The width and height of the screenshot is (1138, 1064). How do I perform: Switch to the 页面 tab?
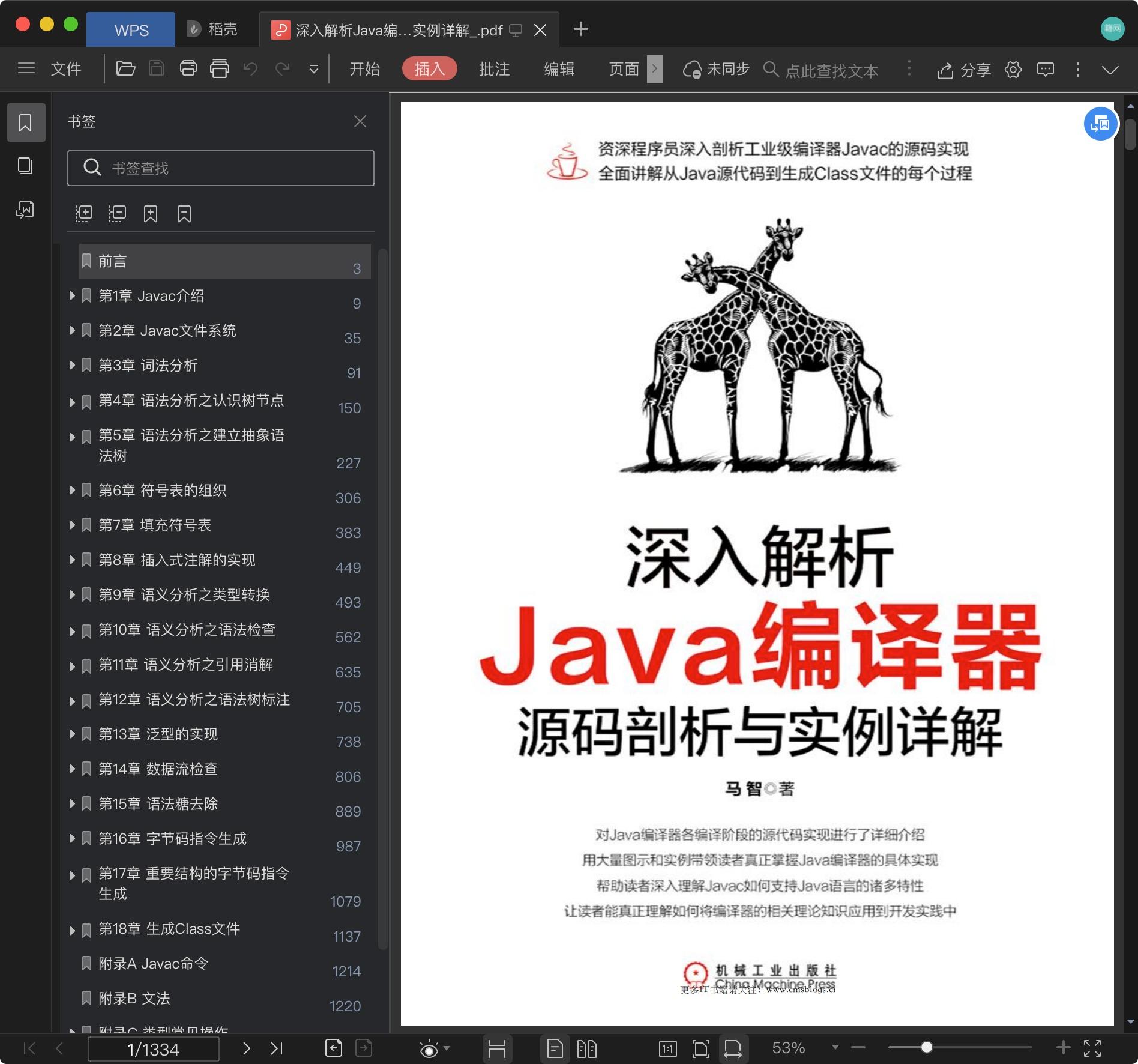pos(624,69)
